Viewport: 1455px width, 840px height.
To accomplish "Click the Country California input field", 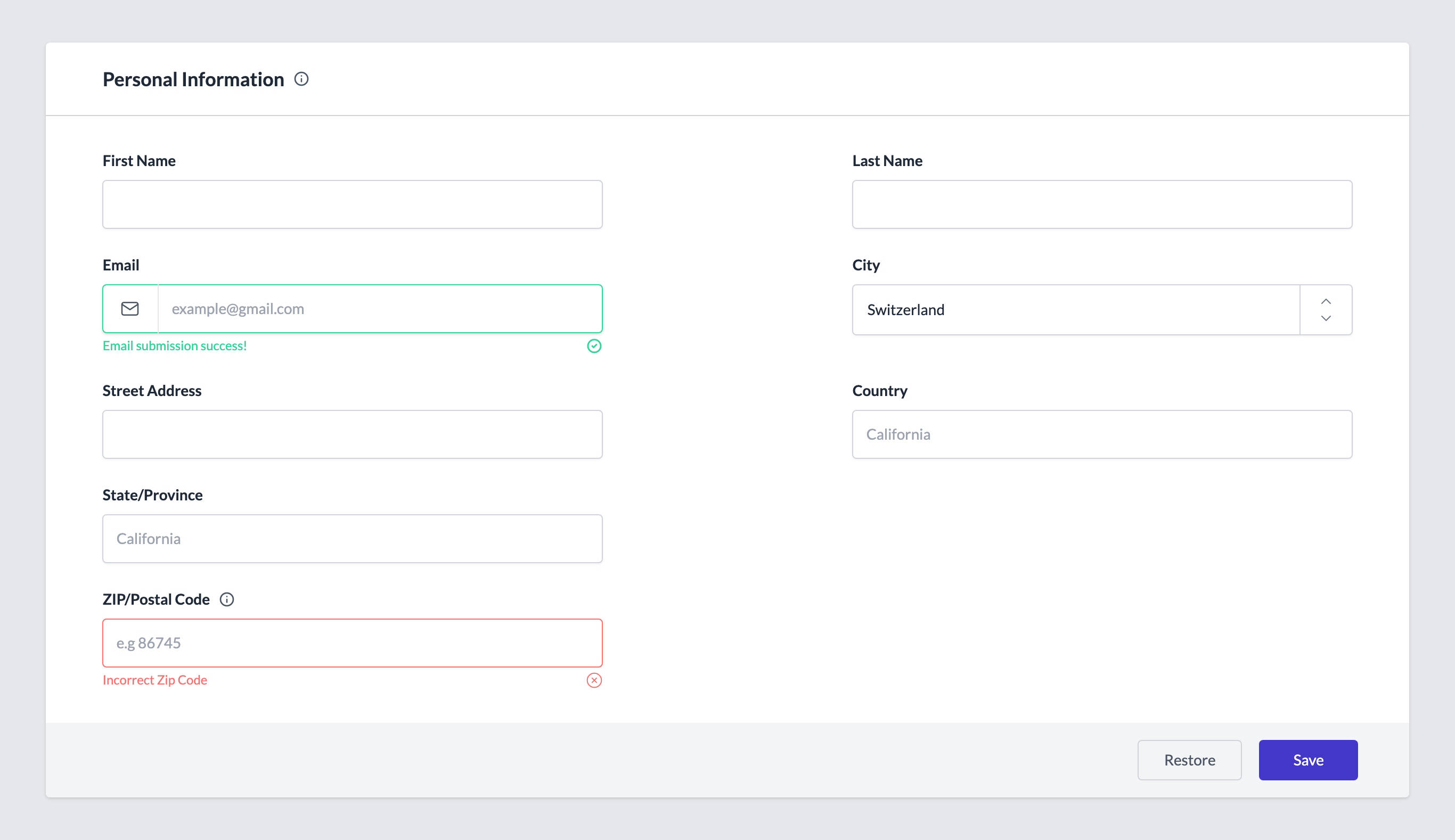I will click(x=1102, y=434).
